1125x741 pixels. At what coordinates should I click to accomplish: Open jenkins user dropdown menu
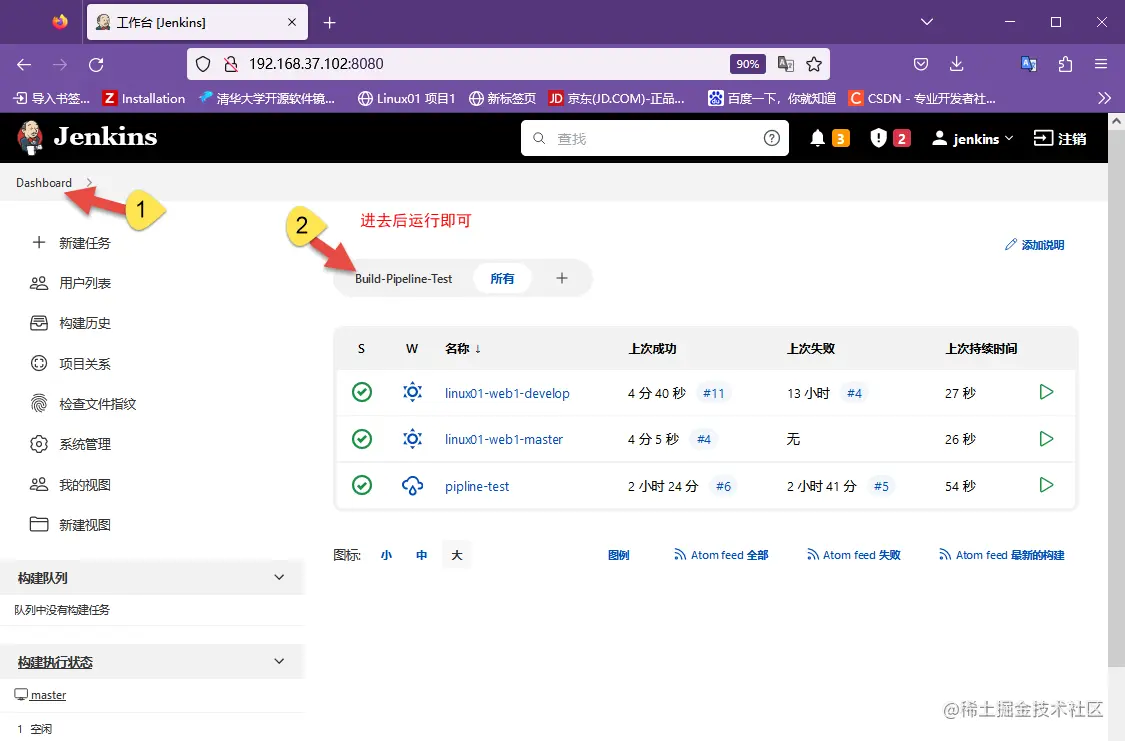tap(972, 138)
